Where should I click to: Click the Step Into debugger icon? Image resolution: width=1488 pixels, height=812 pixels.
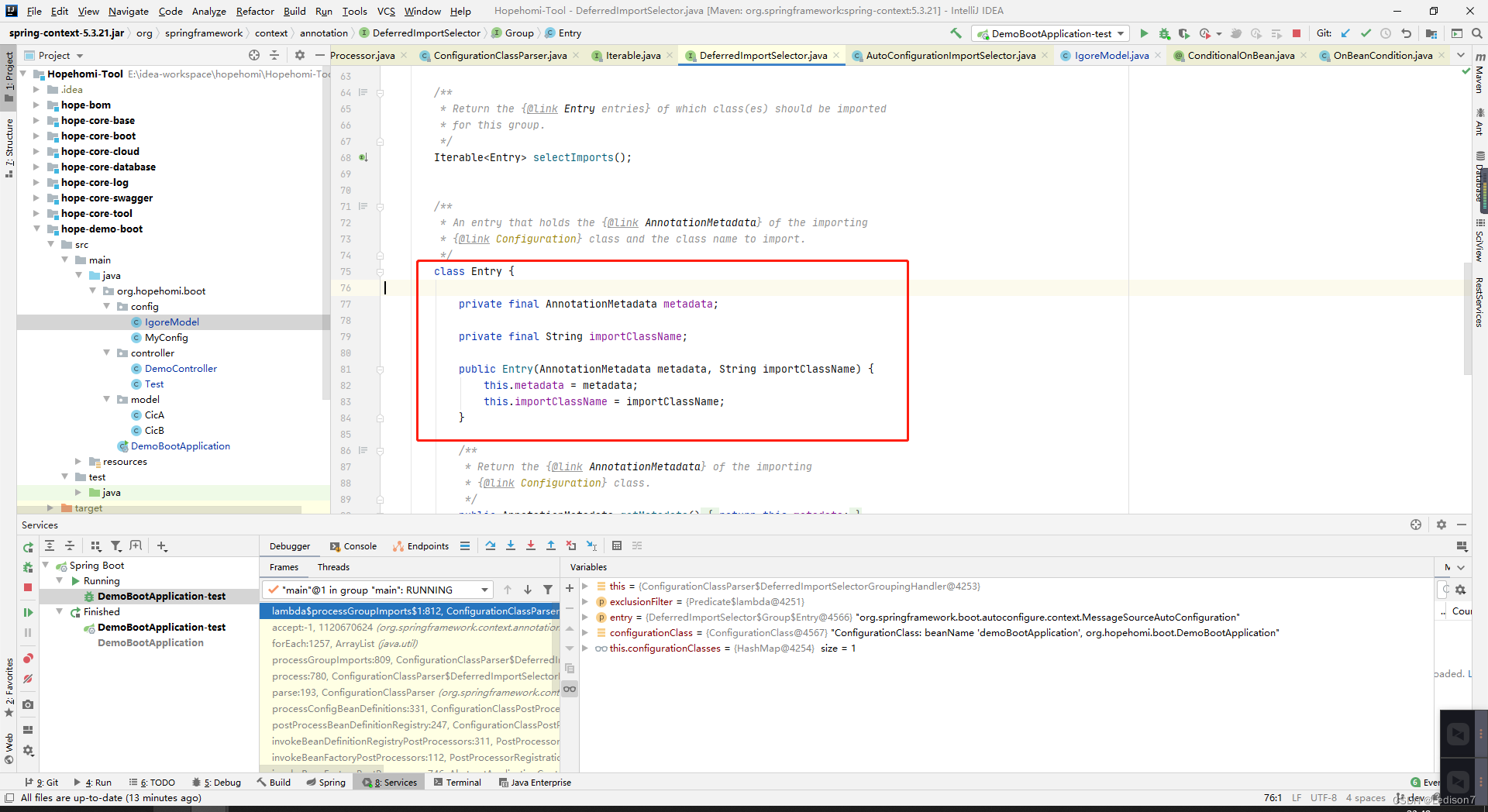[511, 545]
